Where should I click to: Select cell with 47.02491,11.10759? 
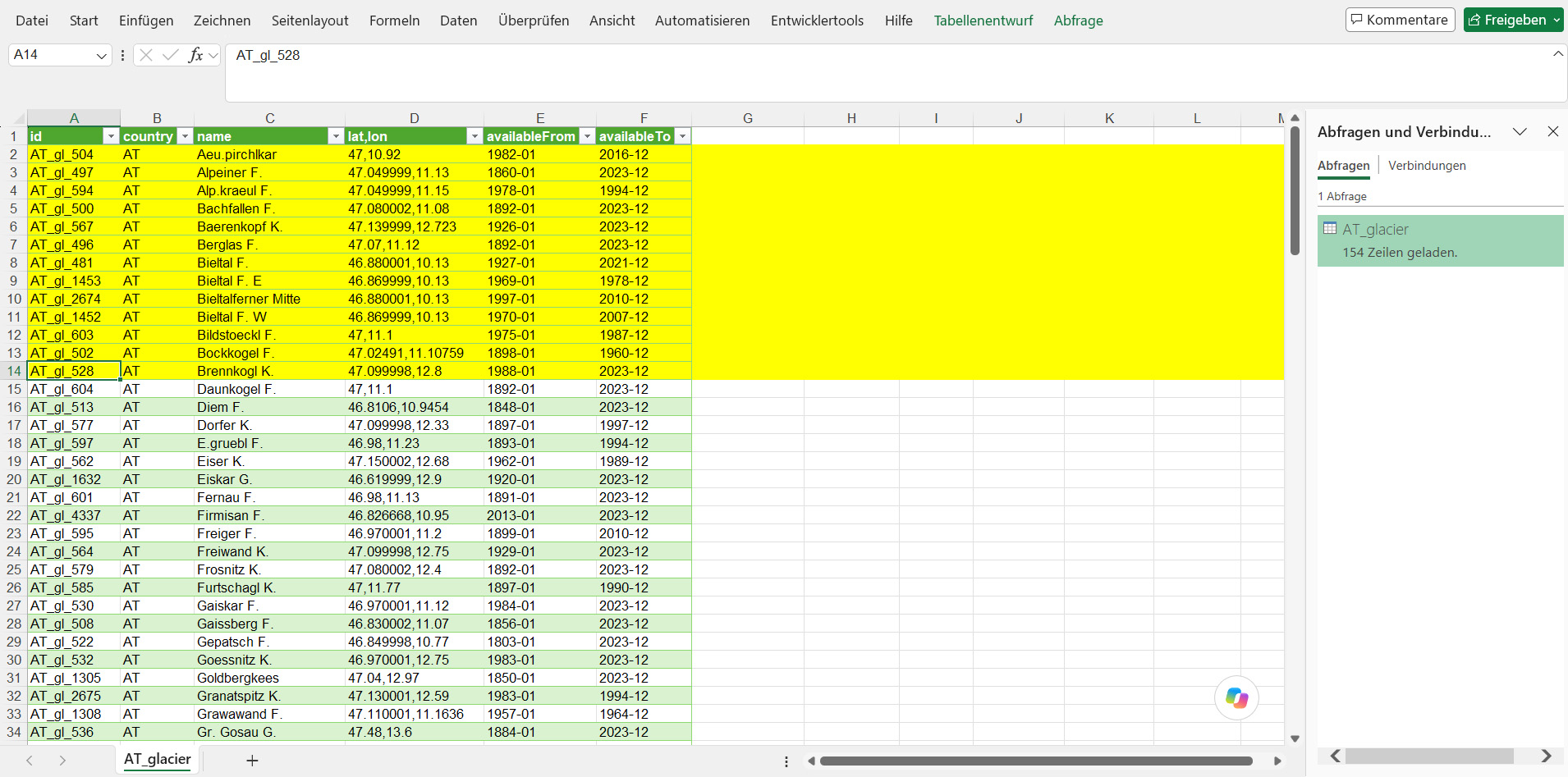click(414, 353)
